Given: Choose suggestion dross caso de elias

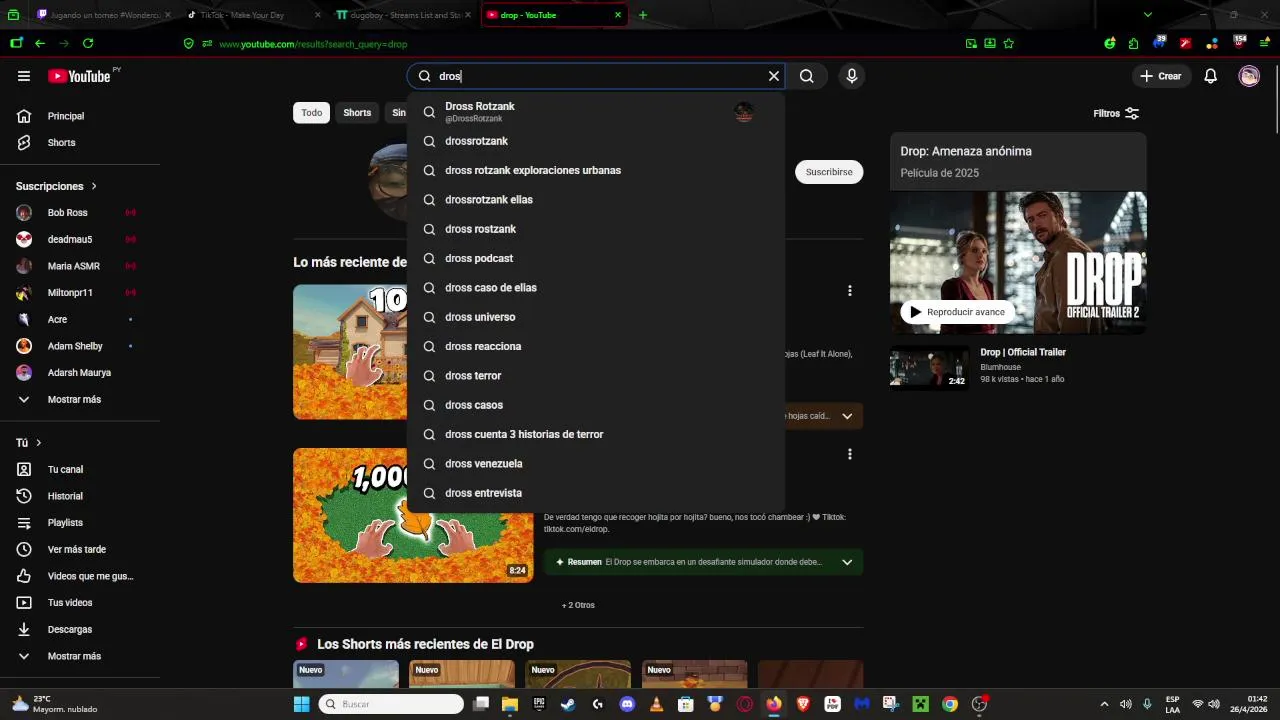Looking at the screenshot, I should (x=596, y=288).
